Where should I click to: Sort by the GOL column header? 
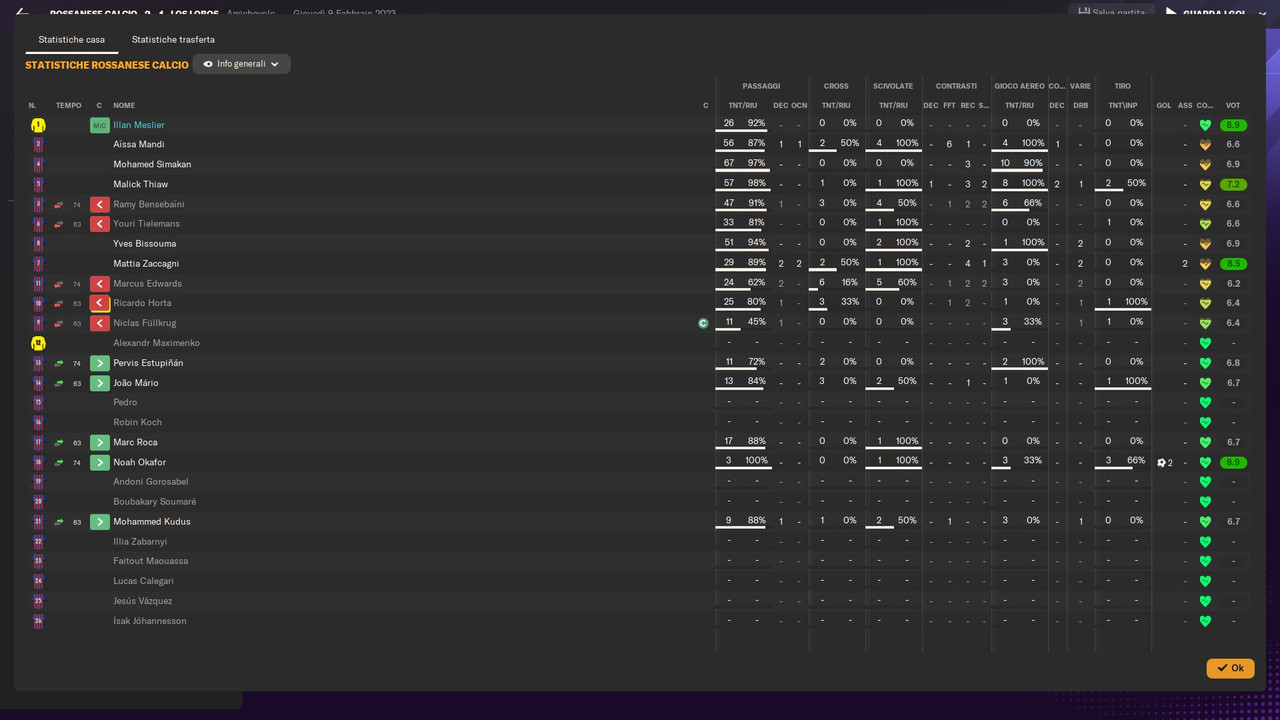pyautogui.click(x=1164, y=105)
